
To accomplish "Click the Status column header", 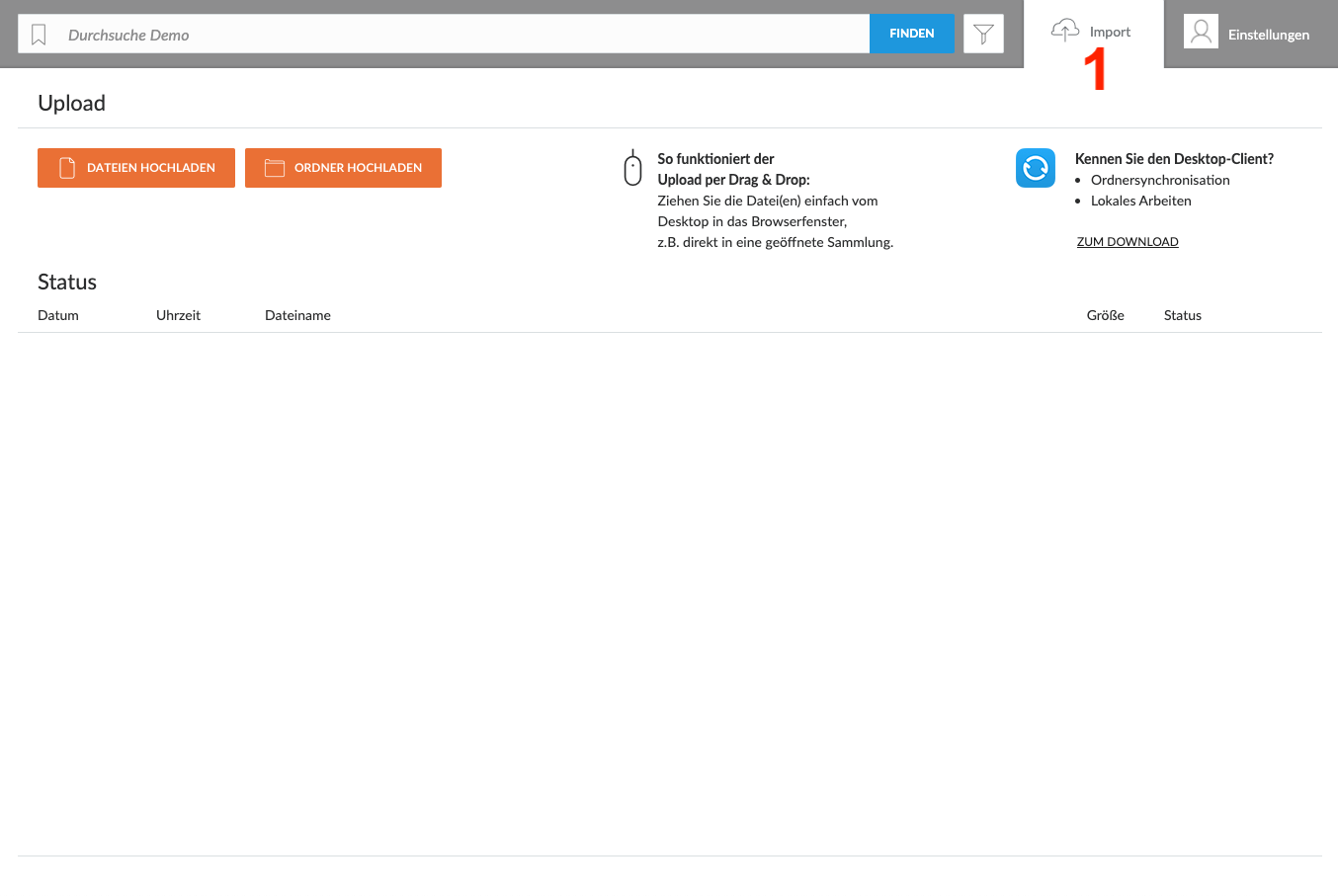I will point(1182,315).
